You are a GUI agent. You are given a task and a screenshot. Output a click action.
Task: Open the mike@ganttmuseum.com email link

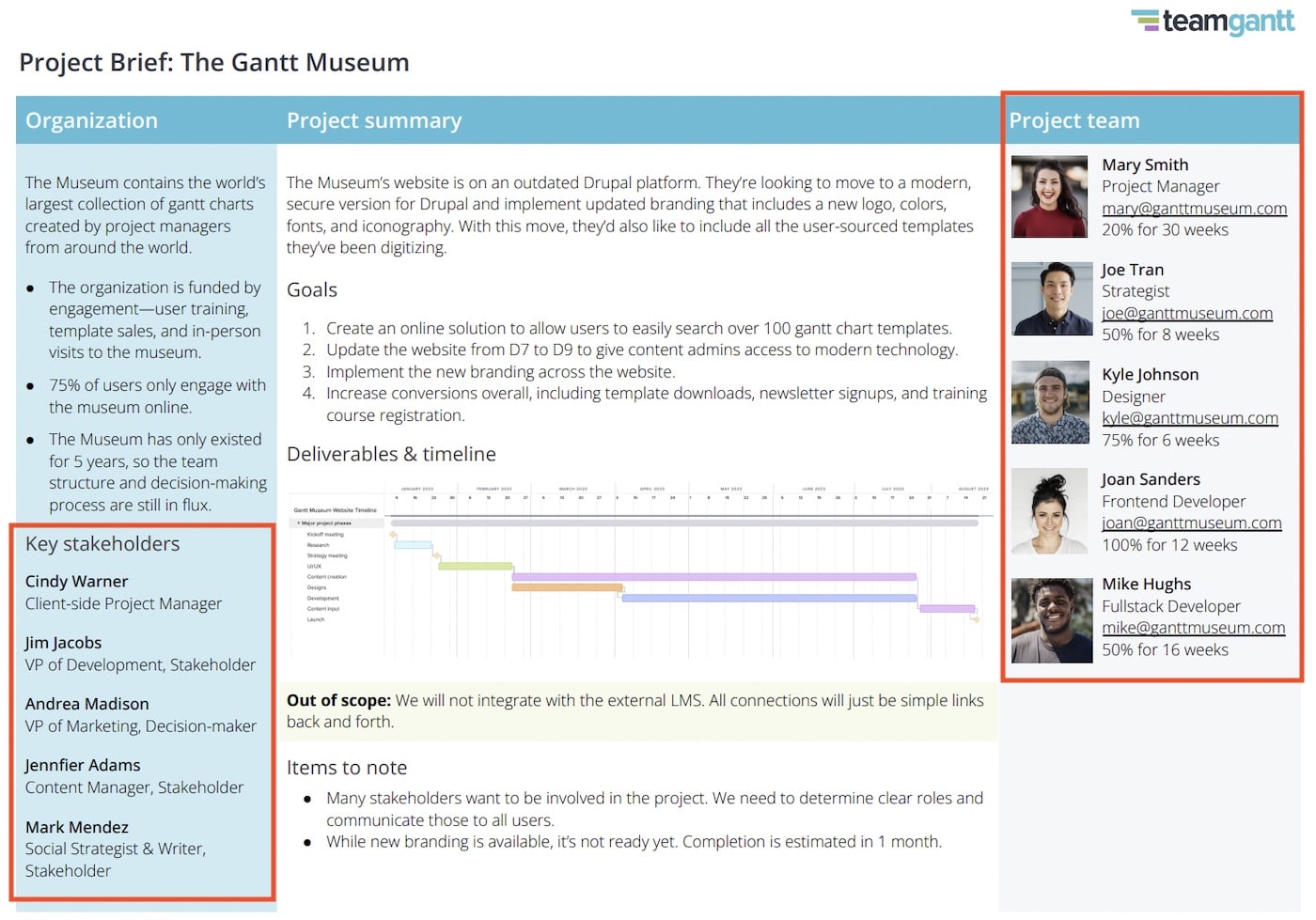click(1194, 628)
